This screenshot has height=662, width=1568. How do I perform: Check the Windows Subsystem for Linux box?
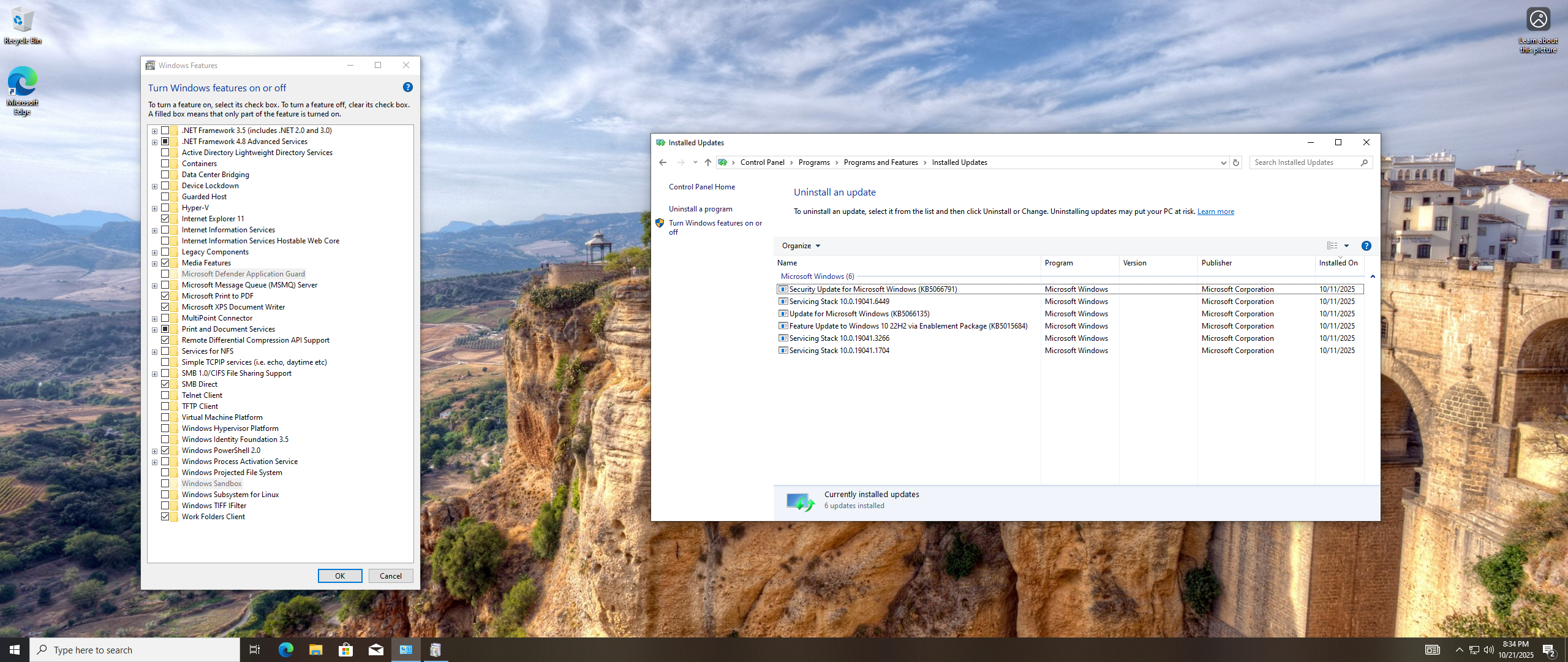pos(165,495)
